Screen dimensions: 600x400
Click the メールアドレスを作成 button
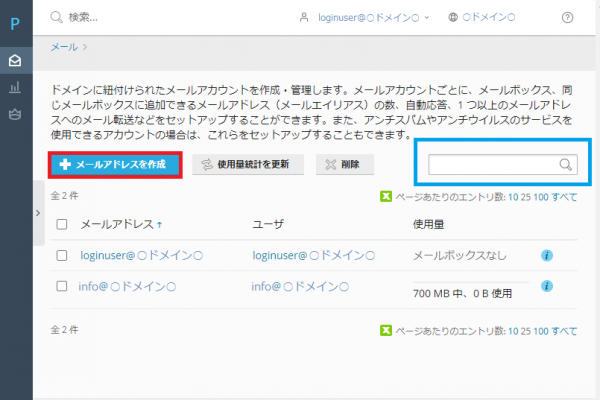pyautogui.click(x=115, y=164)
